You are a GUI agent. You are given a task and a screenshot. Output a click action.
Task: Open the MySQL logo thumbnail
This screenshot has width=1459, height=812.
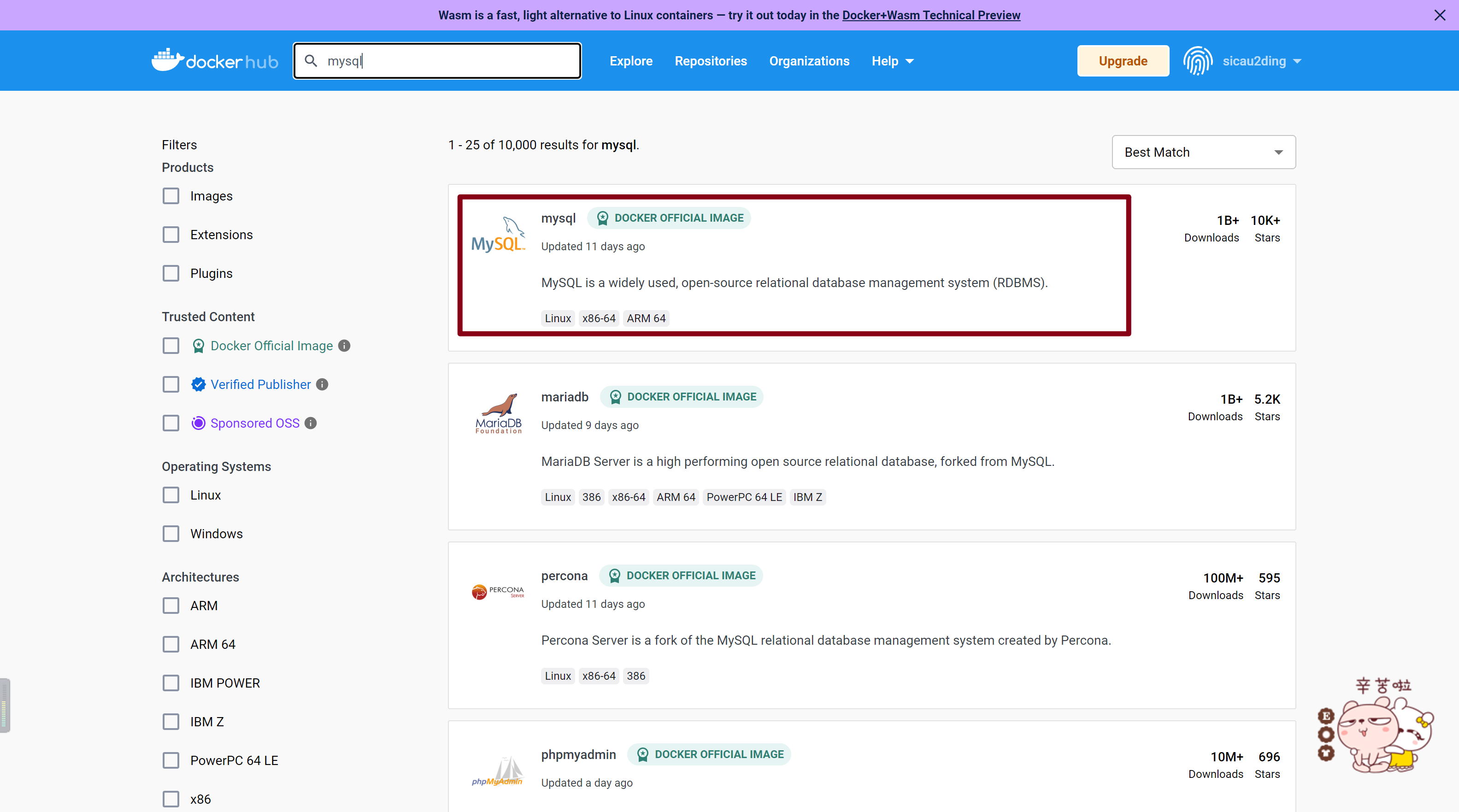[499, 235]
